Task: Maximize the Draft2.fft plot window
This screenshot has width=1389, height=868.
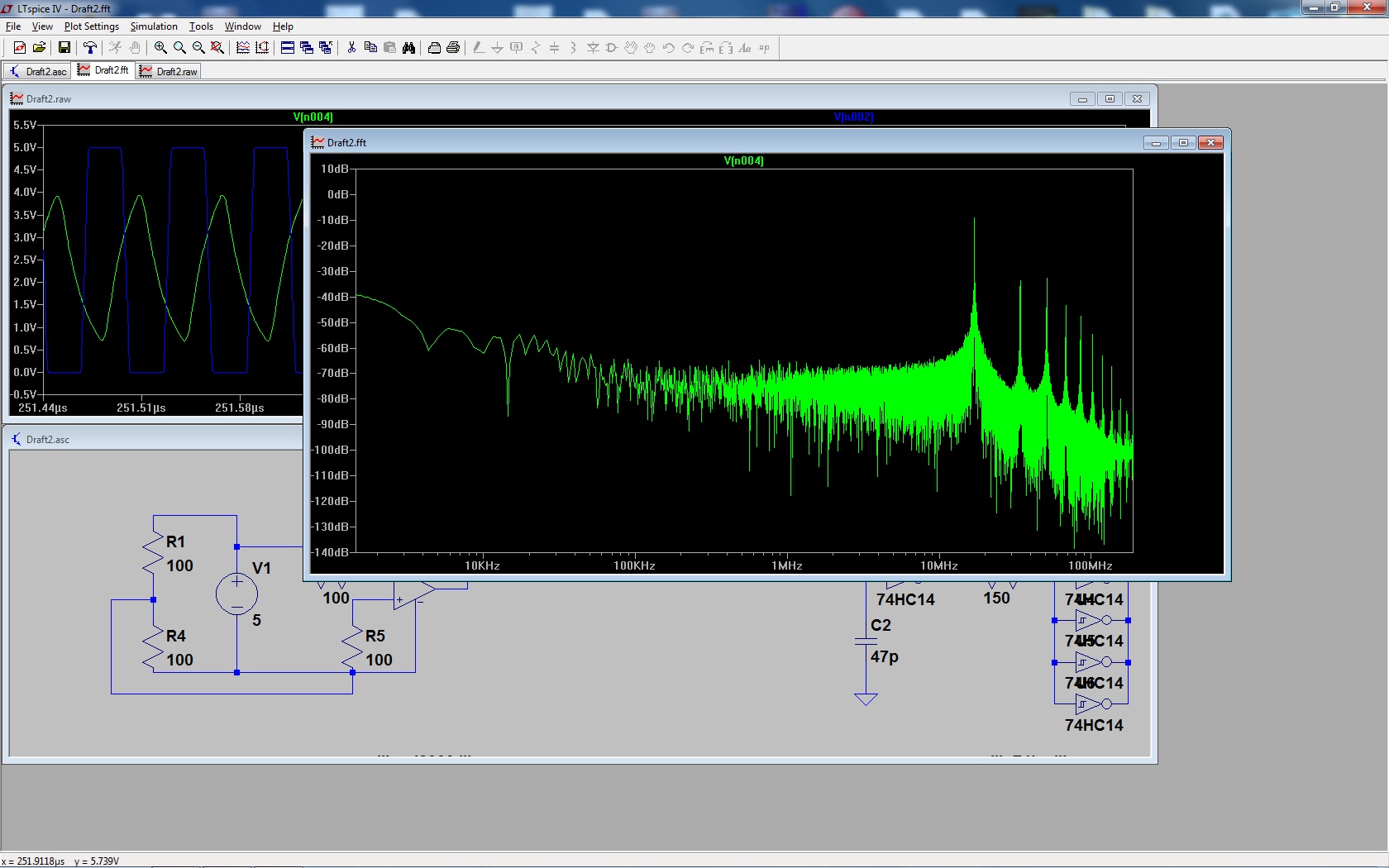Action: click(1183, 143)
